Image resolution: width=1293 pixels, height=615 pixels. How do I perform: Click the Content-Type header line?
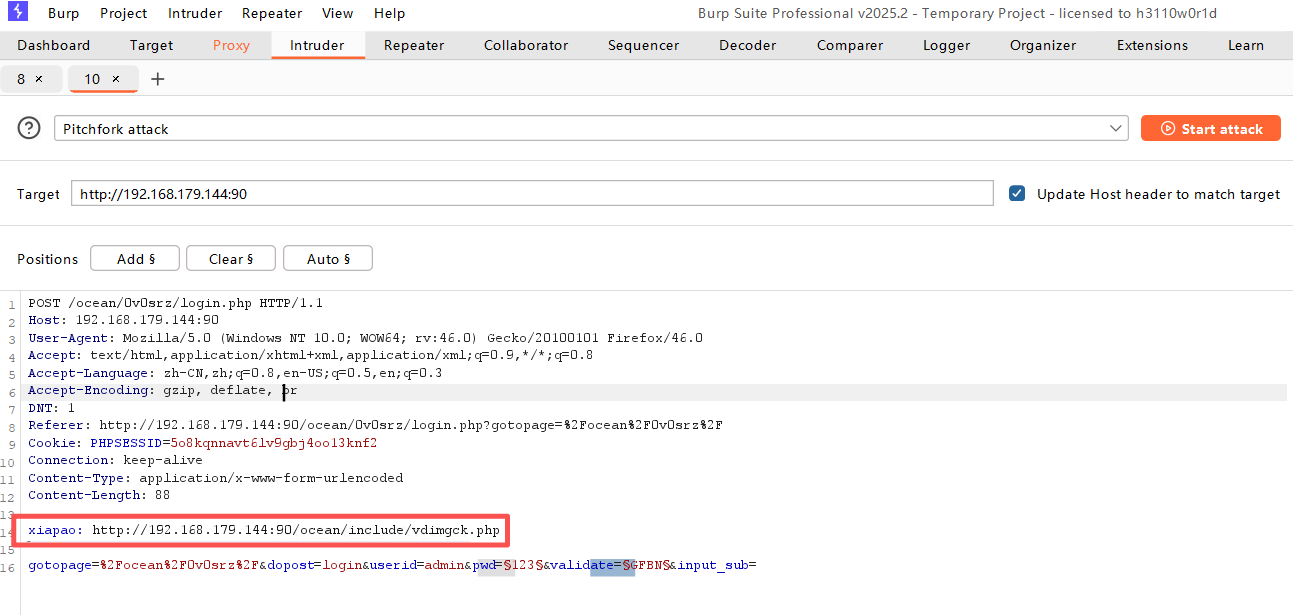pyautogui.click(x=216, y=478)
